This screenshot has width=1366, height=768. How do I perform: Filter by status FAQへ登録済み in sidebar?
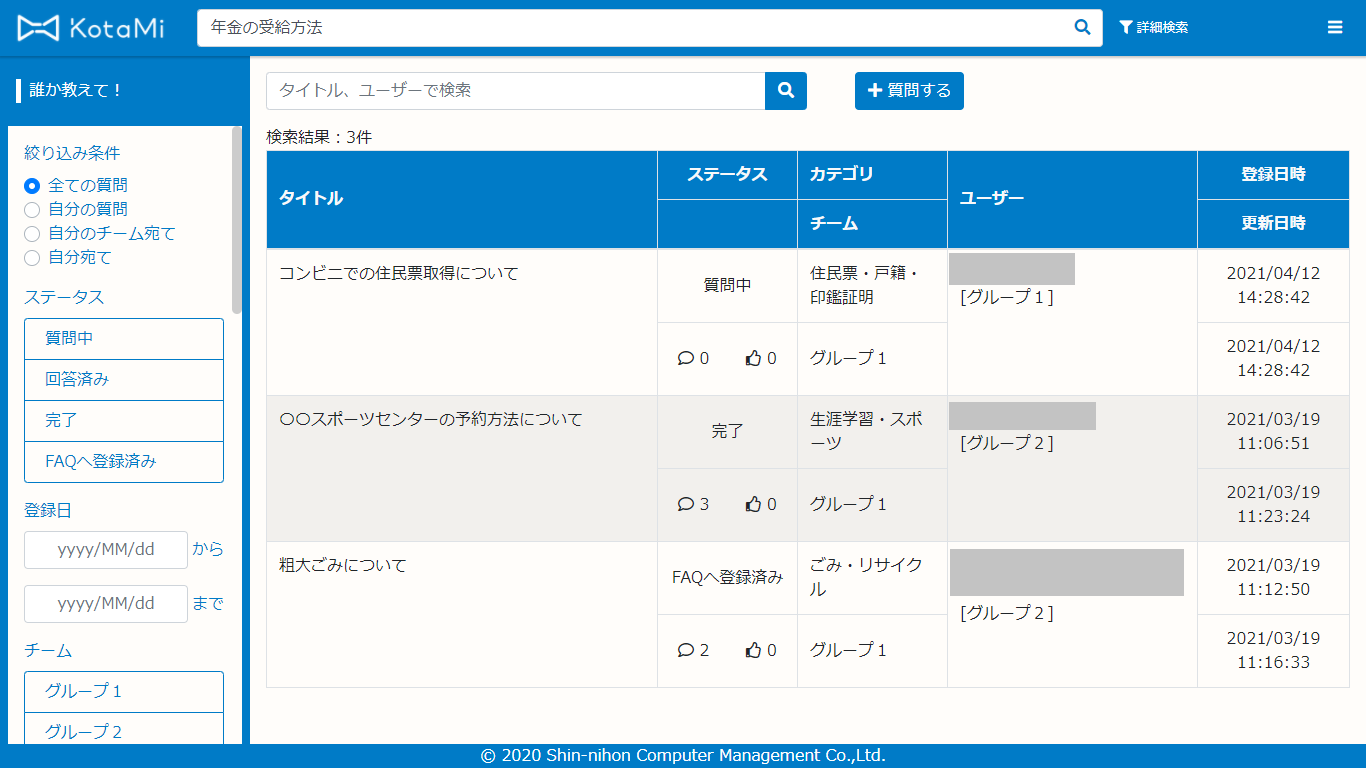pos(124,462)
